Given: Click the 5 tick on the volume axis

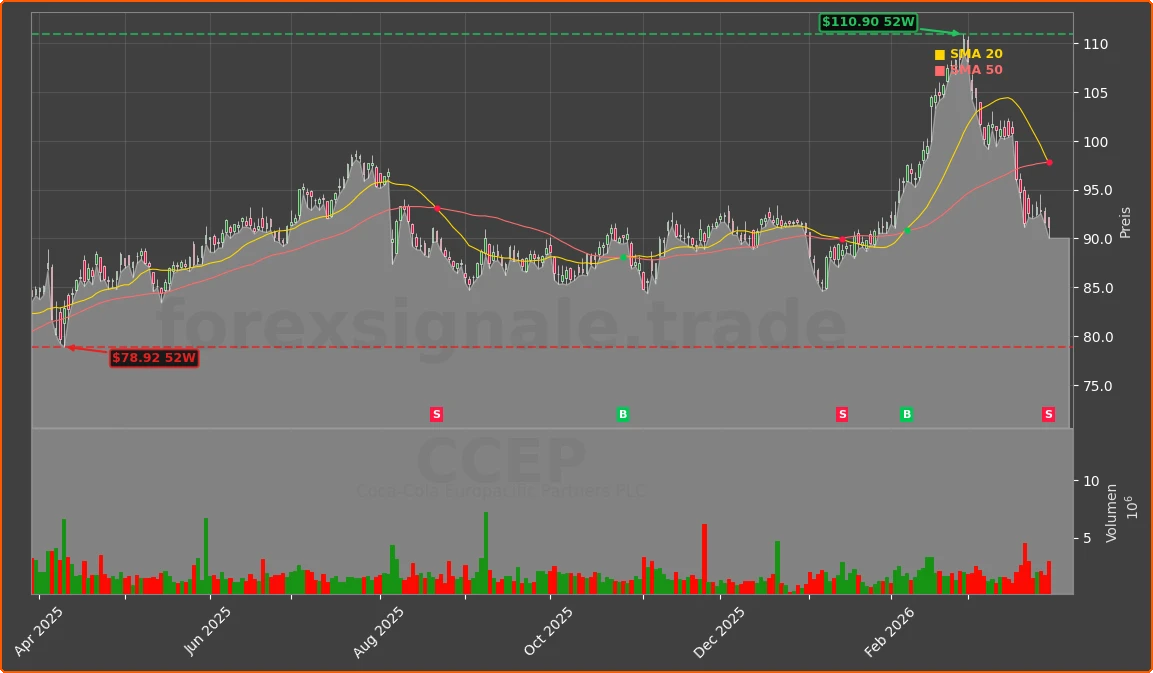Looking at the screenshot, I should [x=1088, y=539].
